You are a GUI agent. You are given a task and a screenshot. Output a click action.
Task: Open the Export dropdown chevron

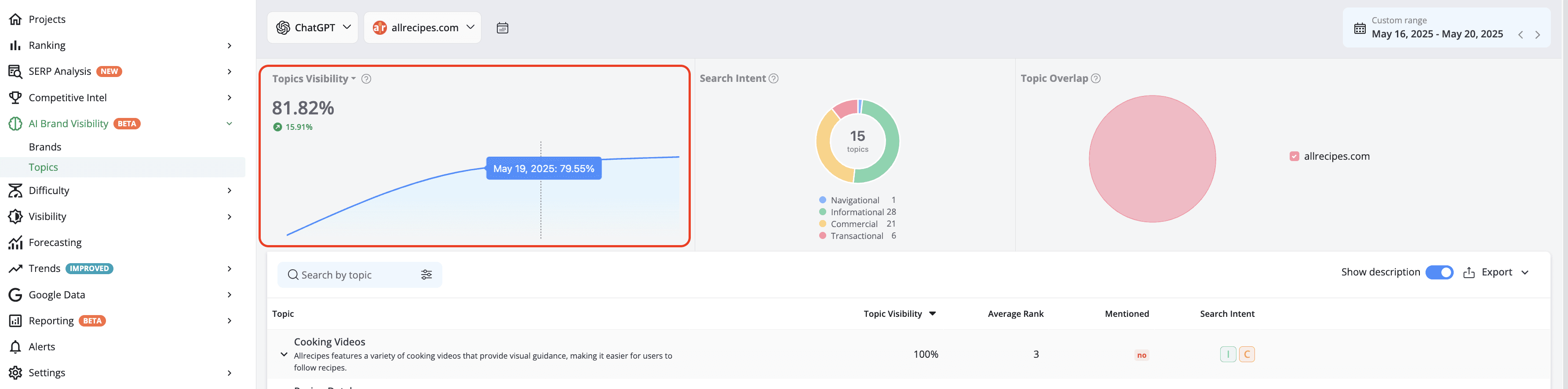(1525, 272)
